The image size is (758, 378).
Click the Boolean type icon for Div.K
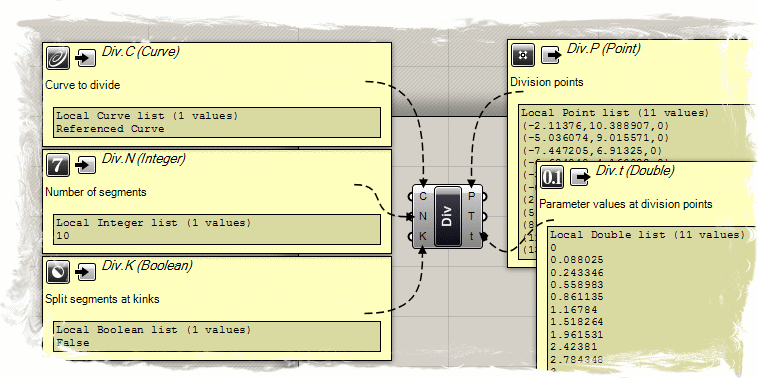(x=58, y=272)
